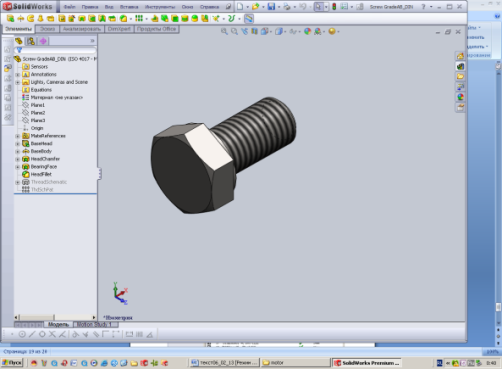
Task: Open the File Explorer folder icon in the task pane
Action: coord(460,77)
